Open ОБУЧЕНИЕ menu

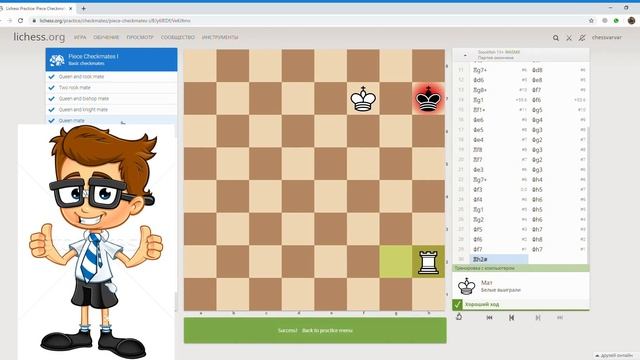106,37
